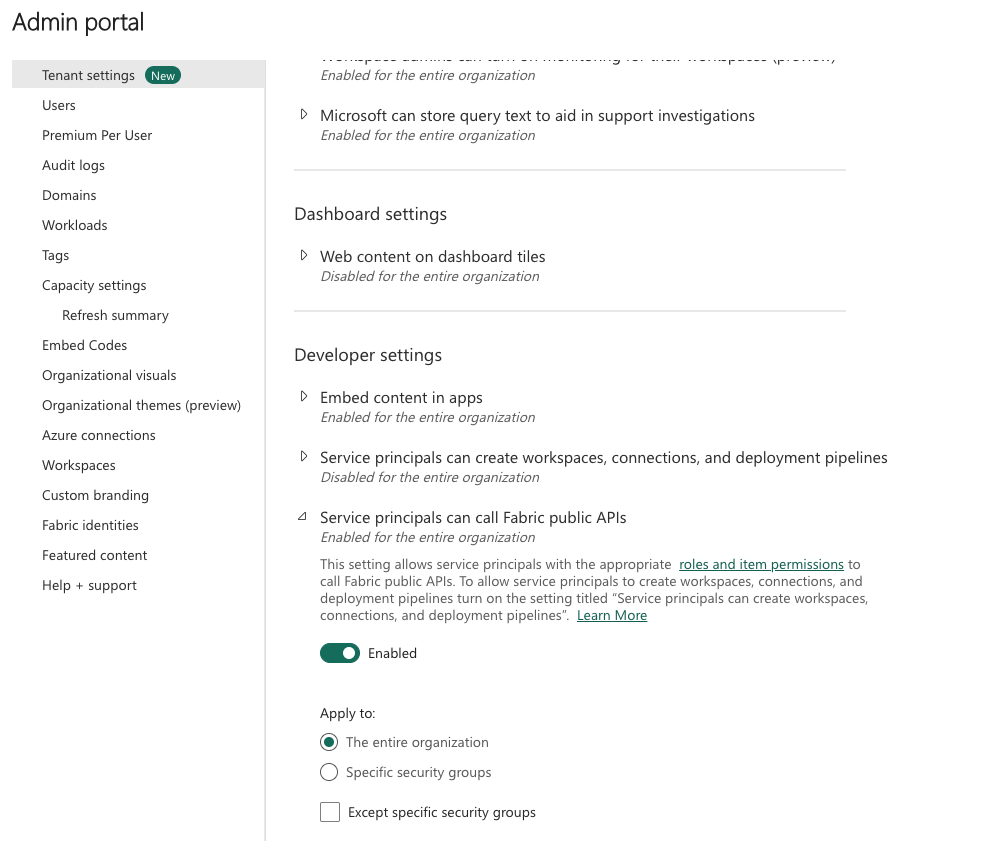This screenshot has width=1008, height=841.
Task: Check 'Except specific security groups'
Action: pos(330,811)
